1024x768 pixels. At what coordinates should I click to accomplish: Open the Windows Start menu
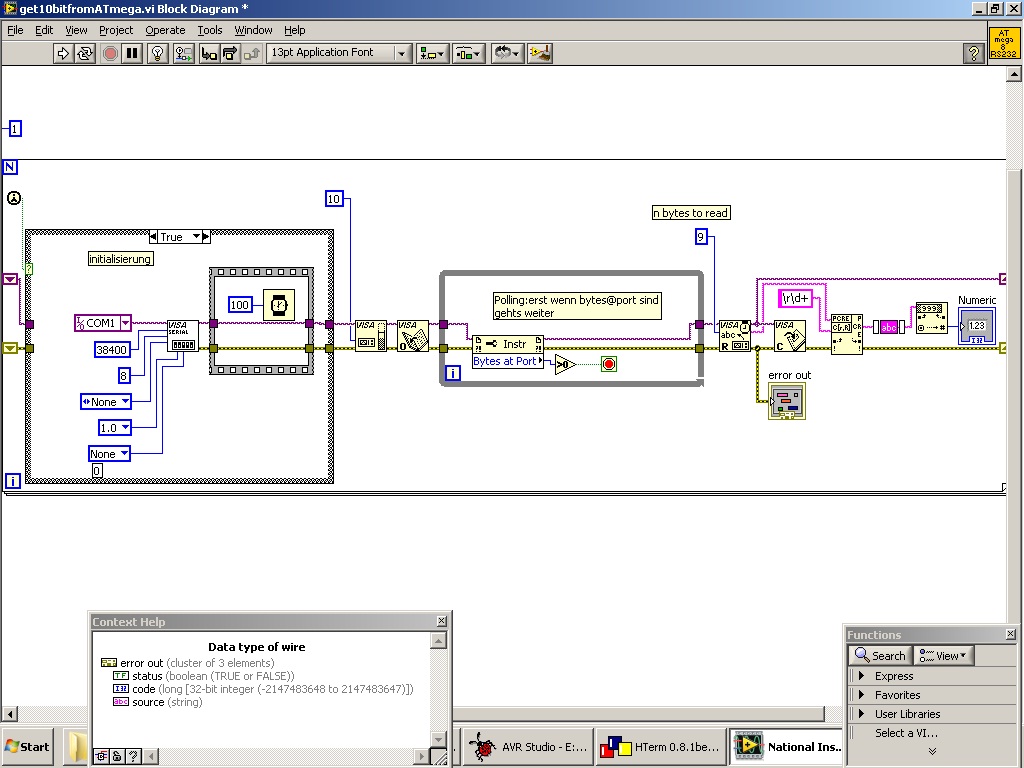pyautogui.click(x=27, y=746)
